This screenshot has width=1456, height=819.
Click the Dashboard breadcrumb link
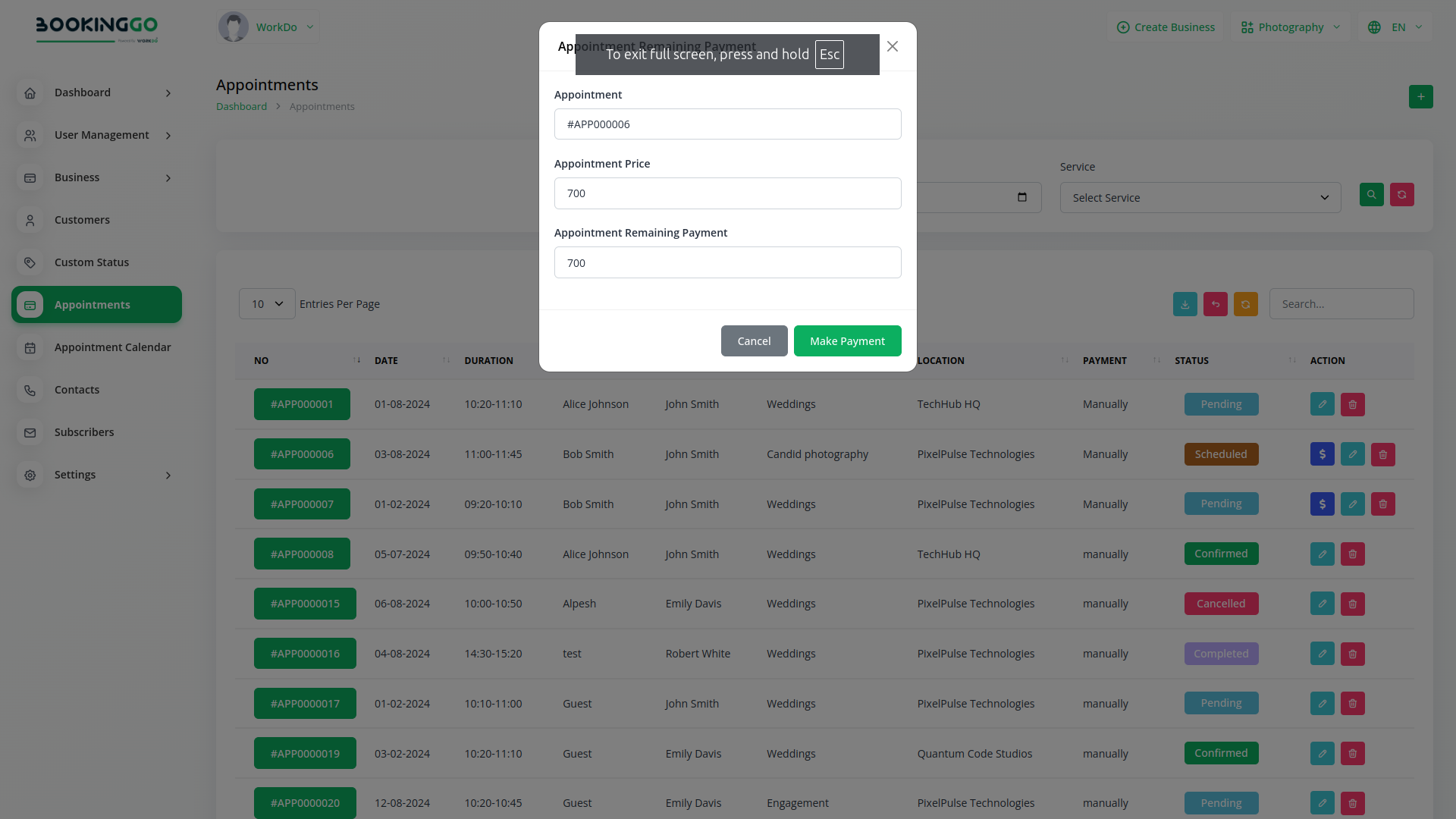pyautogui.click(x=241, y=107)
